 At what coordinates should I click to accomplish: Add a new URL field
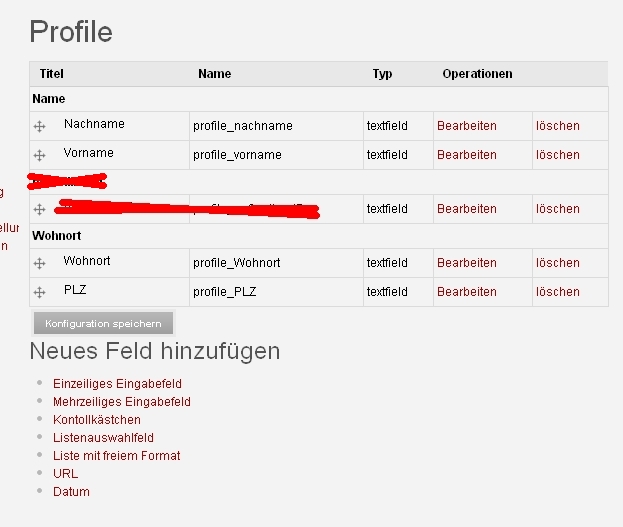point(65,473)
